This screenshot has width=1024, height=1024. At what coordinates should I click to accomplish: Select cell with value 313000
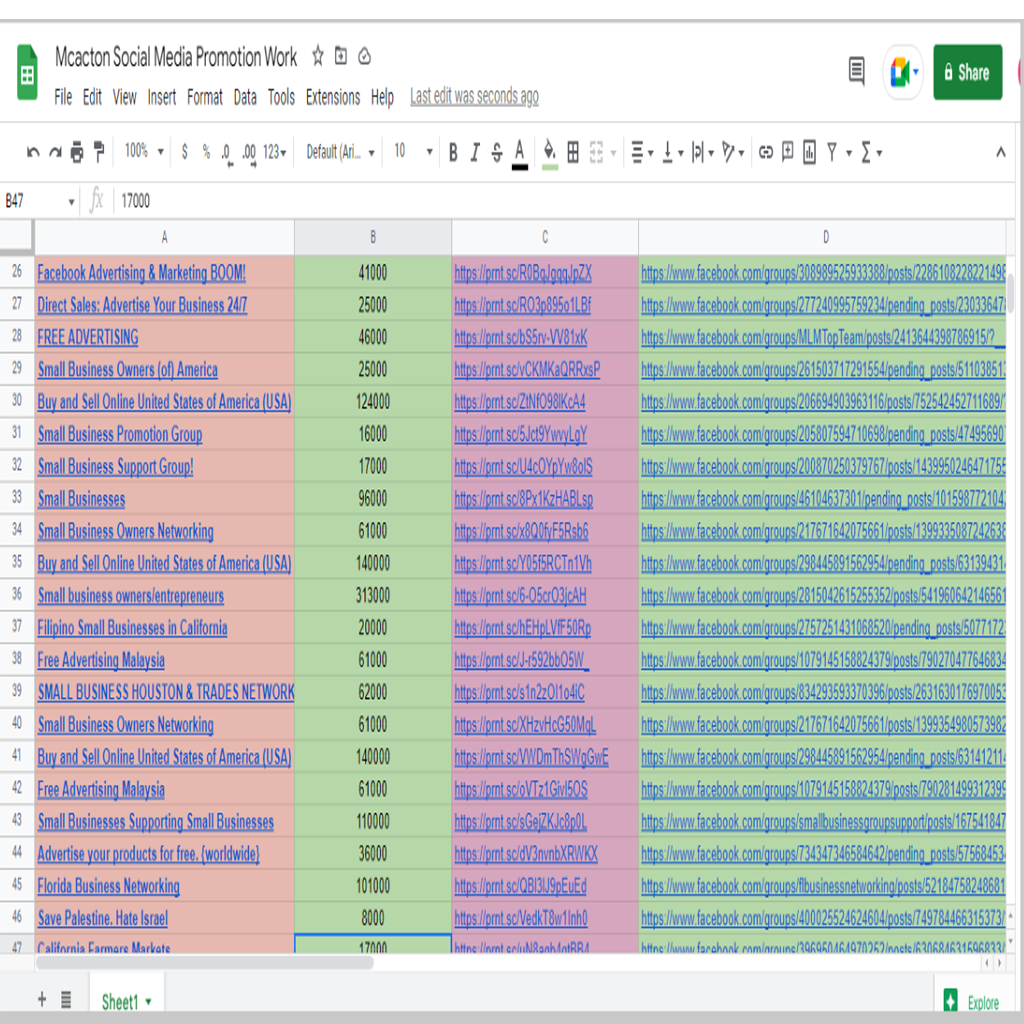(373, 596)
